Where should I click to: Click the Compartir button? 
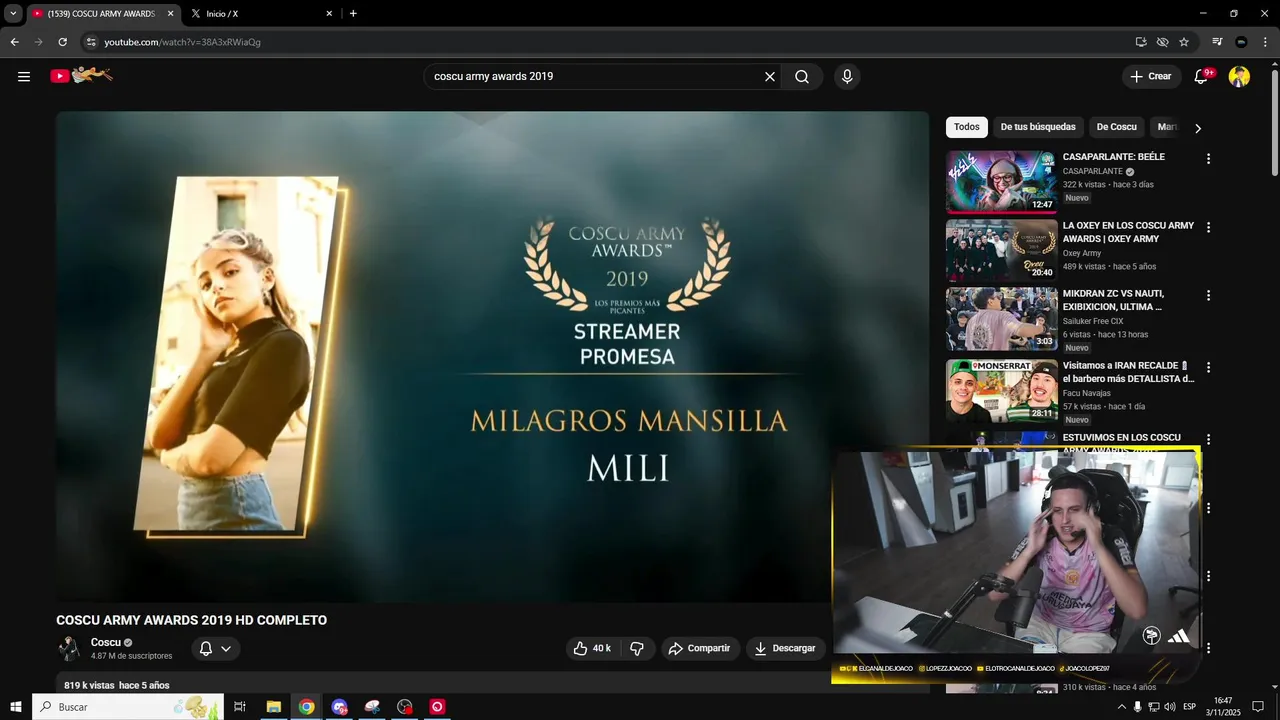point(700,648)
